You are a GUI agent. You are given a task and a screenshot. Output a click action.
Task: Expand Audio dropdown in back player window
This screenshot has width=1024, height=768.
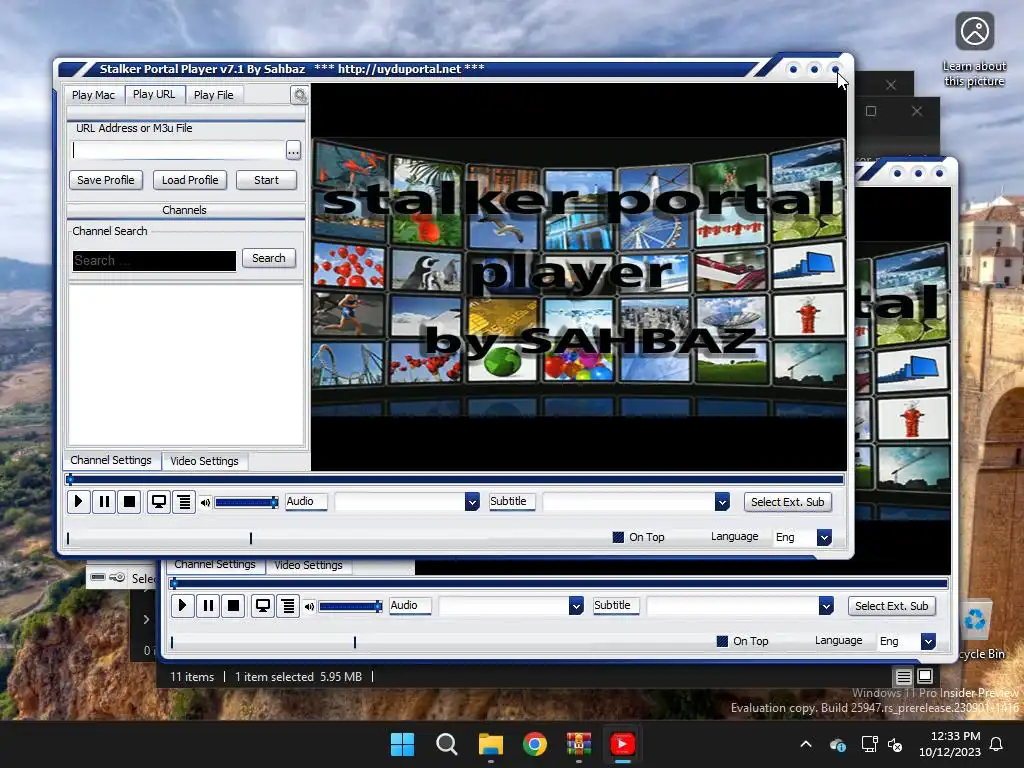pos(576,605)
